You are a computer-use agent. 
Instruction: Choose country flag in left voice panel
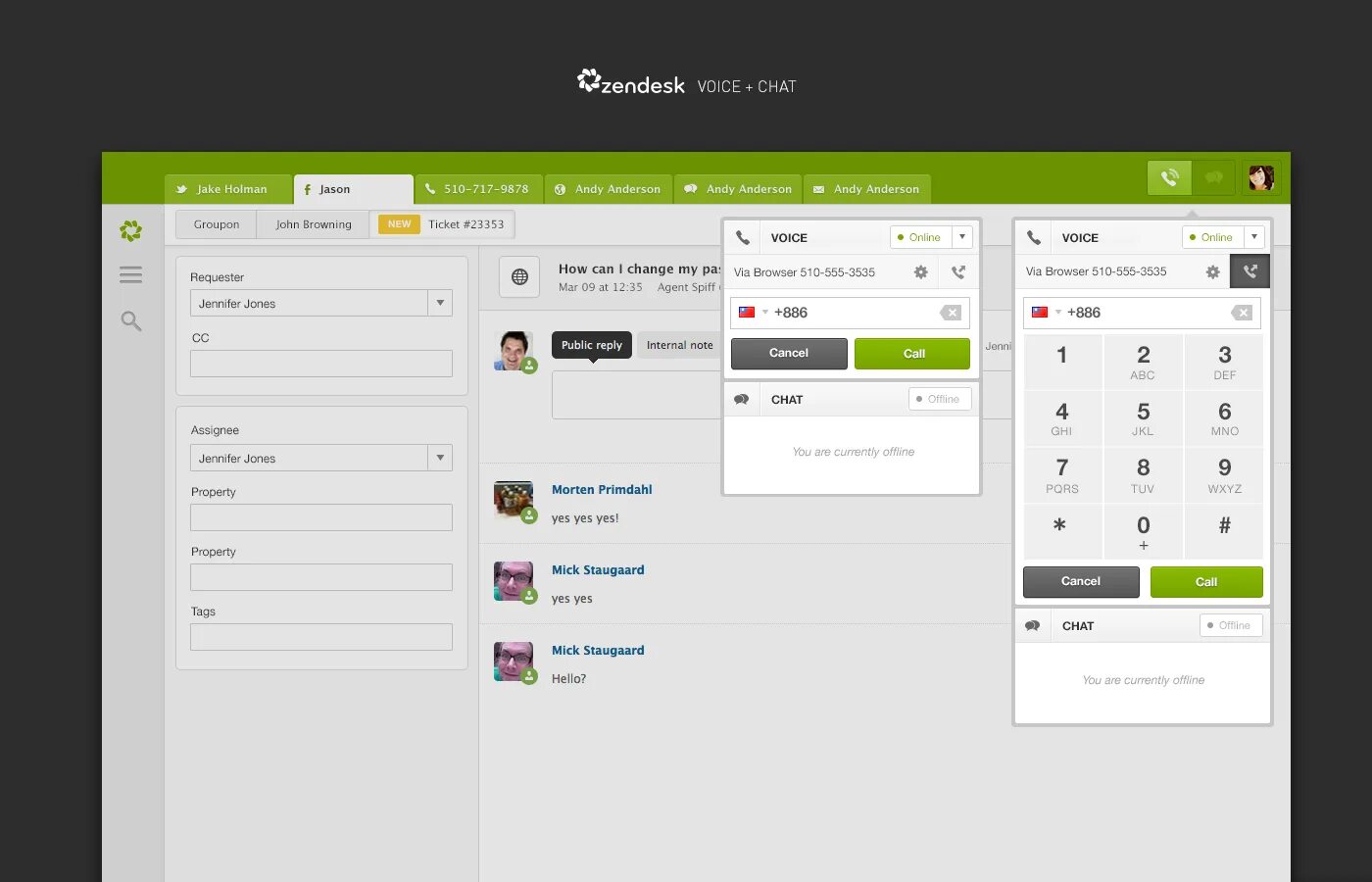pos(752,313)
